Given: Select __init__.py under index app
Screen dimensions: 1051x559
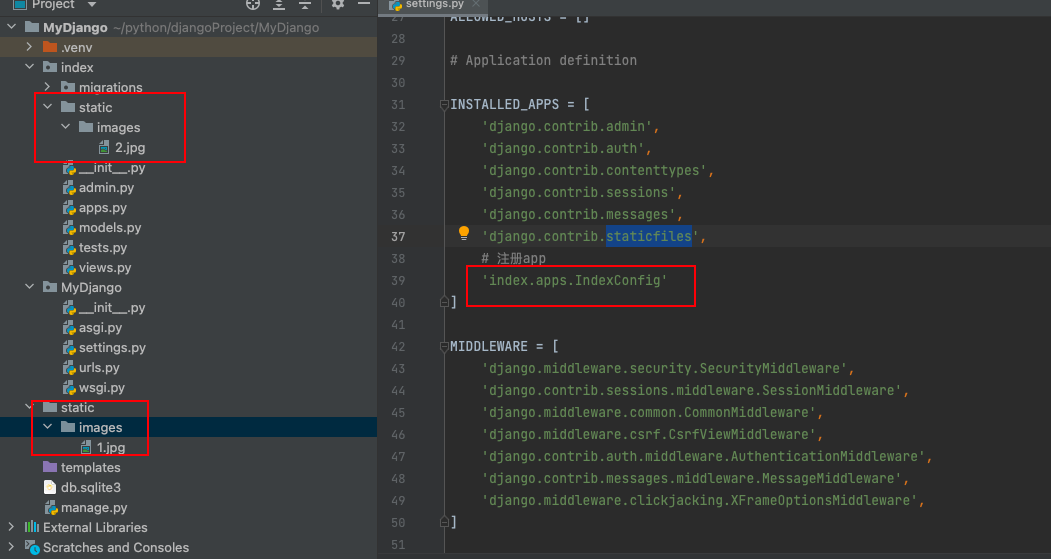Looking at the screenshot, I should click(x=112, y=168).
